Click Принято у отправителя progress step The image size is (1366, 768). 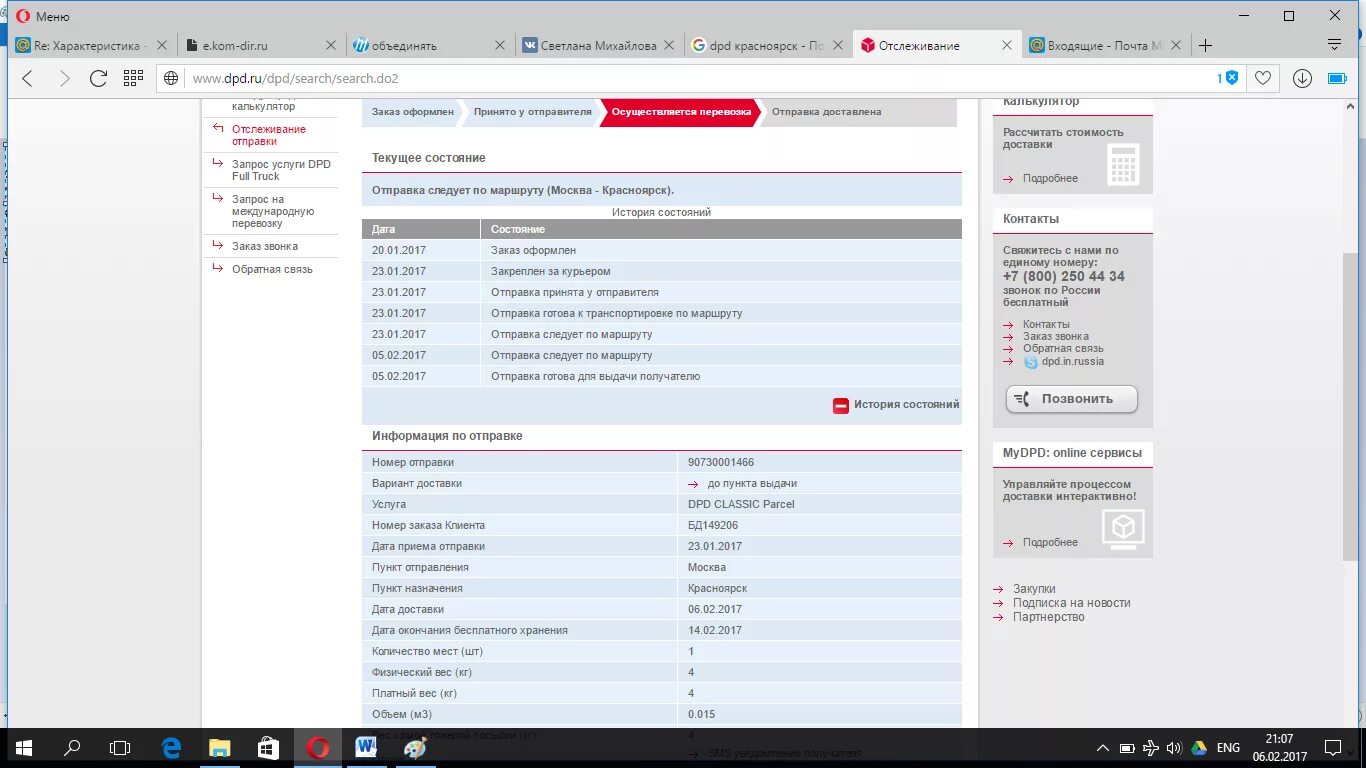533,112
